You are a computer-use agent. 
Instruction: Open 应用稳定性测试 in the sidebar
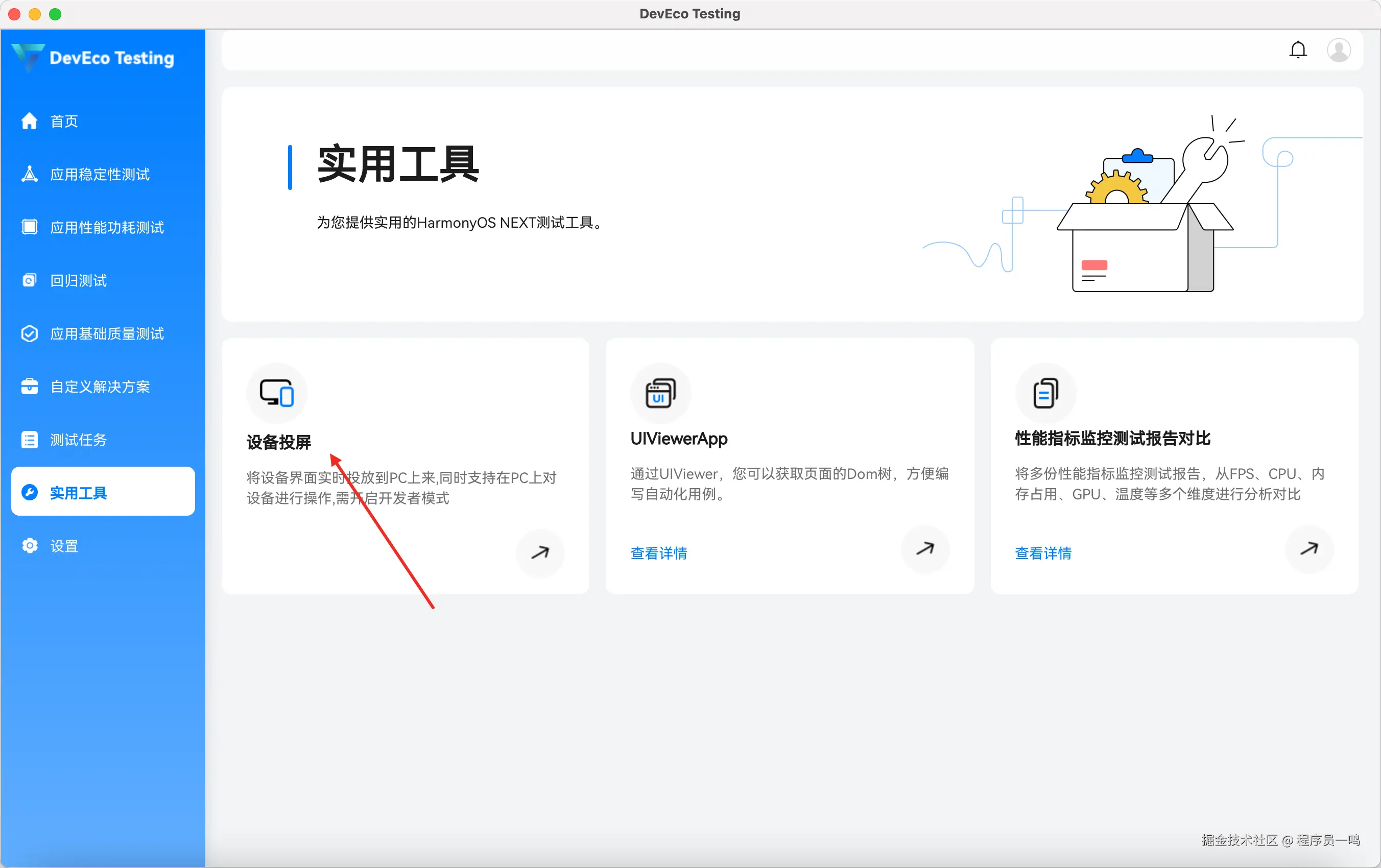[x=99, y=174]
